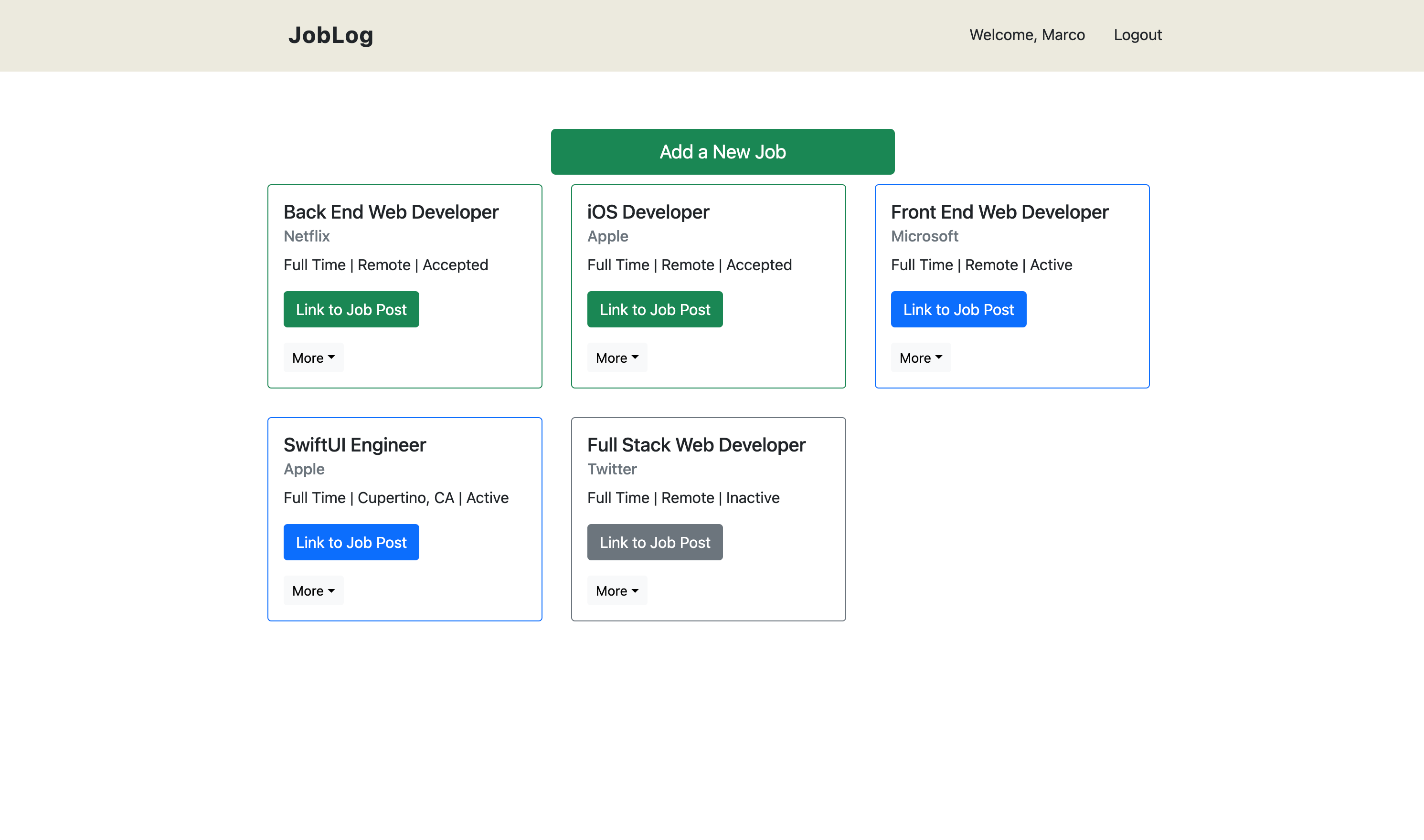Click Link to Job Post for iOS Developer
1424x840 pixels.
pos(655,309)
